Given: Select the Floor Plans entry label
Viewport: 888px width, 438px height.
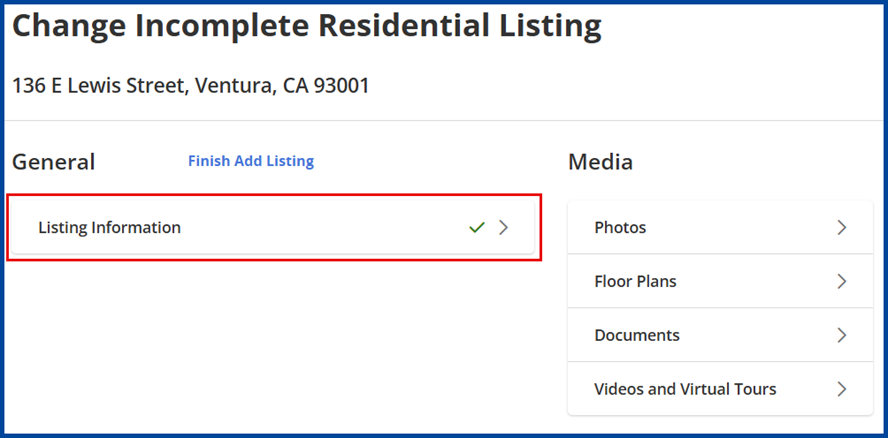Looking at the screenshot, I should pyautogui.click(x=635, y=282).
